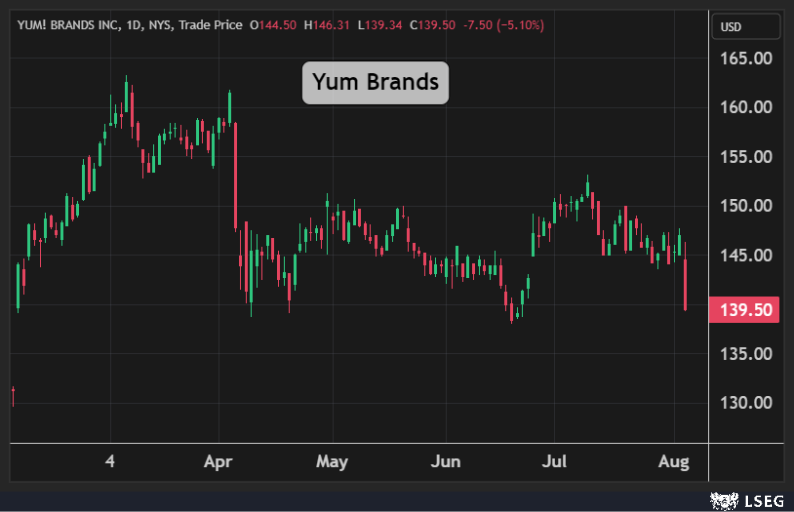Select the May marker on time axis
794x512 pixels.
click(x=331, y=462)
